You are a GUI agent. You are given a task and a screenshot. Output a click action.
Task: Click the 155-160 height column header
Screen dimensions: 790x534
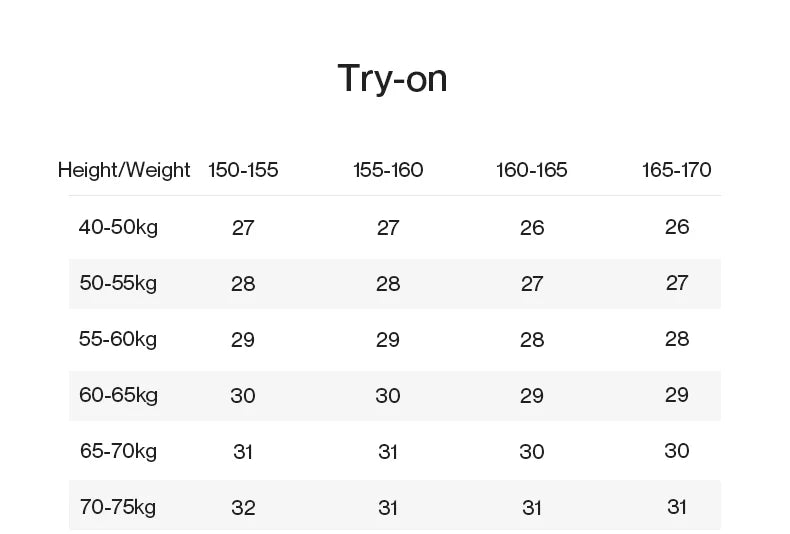tap(388, 170)
